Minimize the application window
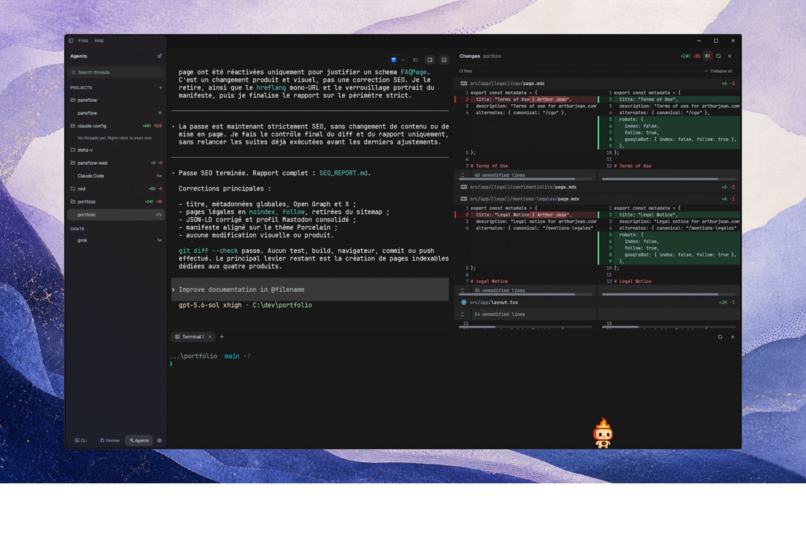The image size is (806, 537). point(699,41)
